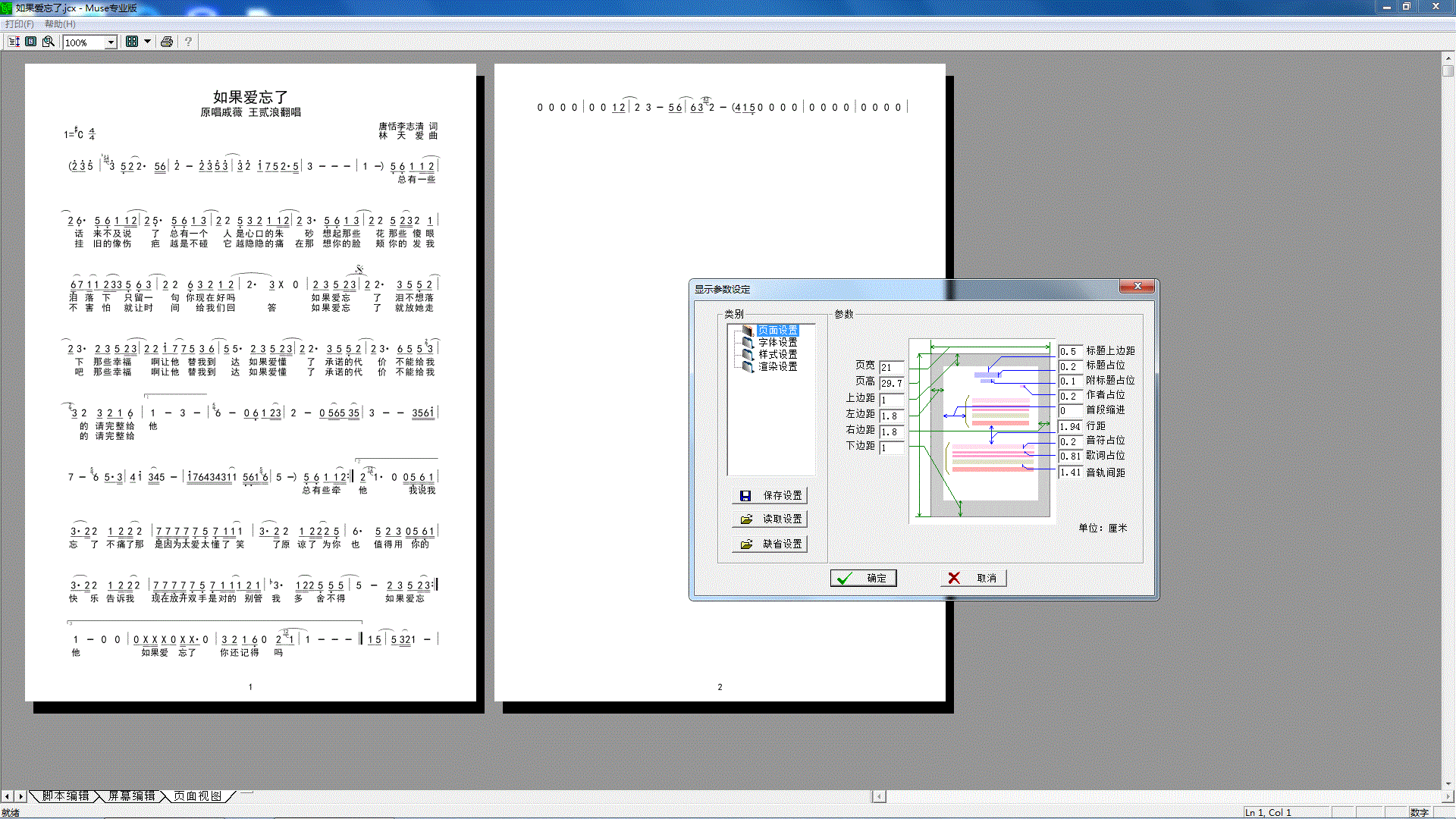
Task: Click the 标题占位 value field
Action: click(x=1070, y=366)
